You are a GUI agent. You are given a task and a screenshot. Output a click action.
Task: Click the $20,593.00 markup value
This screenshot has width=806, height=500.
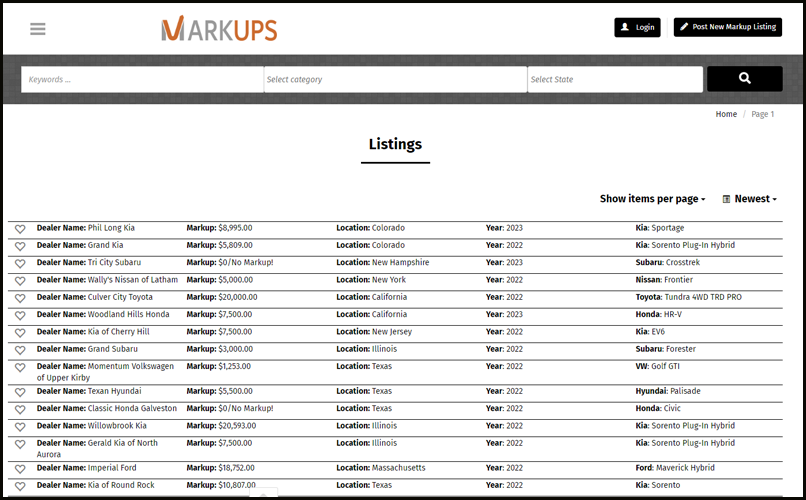tap(237, 425)
